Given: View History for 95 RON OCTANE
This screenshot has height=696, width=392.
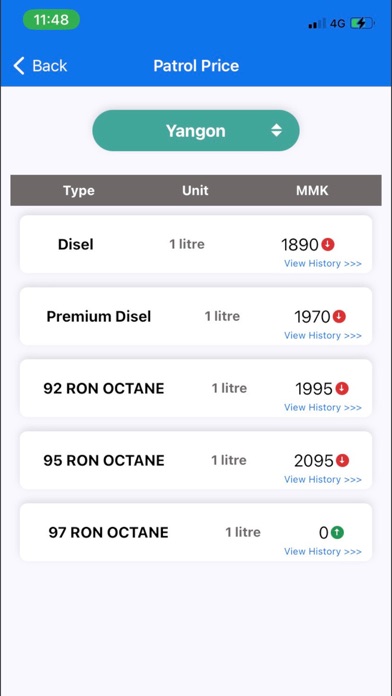Looking at the screenshot, I should [x=323, y=479].
